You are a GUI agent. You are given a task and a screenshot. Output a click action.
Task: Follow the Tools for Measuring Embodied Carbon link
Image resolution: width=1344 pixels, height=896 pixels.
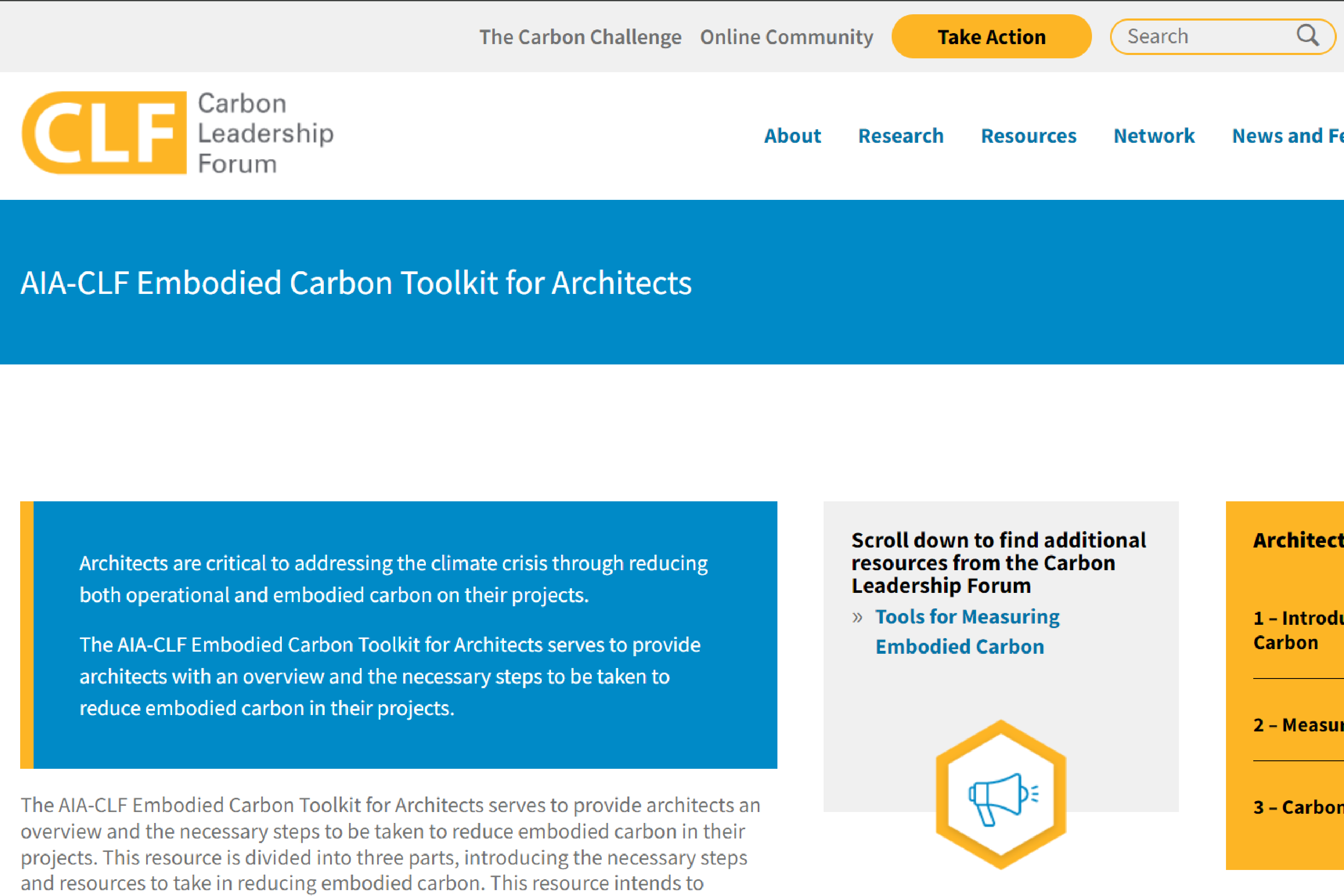pyautogui.click(x=967, y=631)
